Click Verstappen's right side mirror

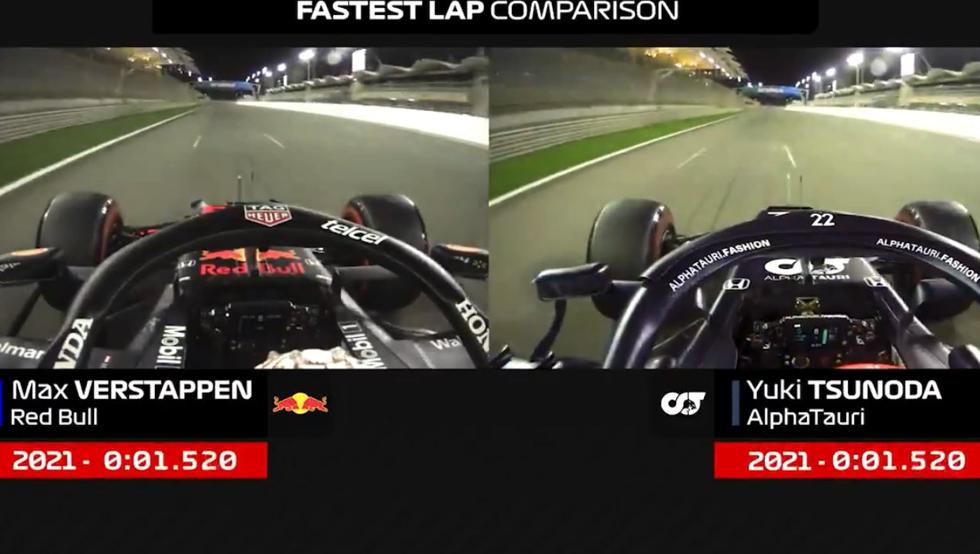(459, 261)
